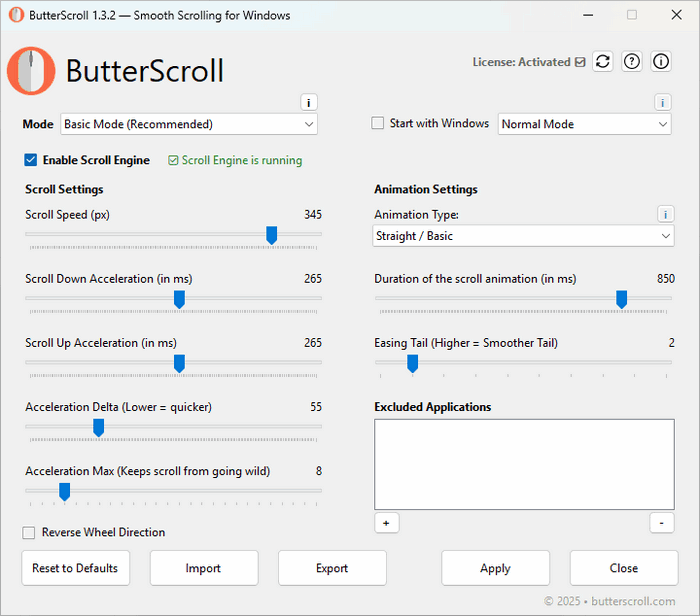Open the Mode dropdown showing Basic Mode
The image size is (700, 616).
tap(189, 125)
